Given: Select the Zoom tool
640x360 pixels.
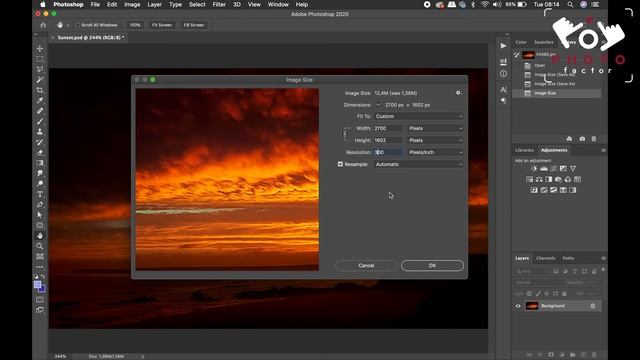Looking at the screenshot, I should click(40, 246).
